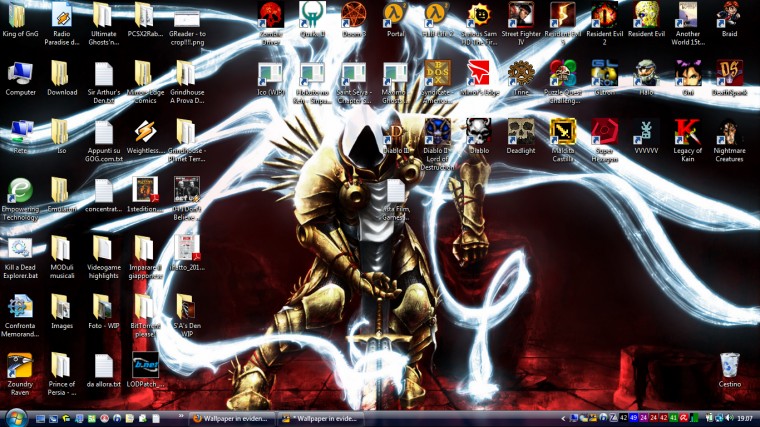Launch the DeathSpank shortcut
Image resolution: width=760 pixels, height=427 pixels.
coord(729,74)
